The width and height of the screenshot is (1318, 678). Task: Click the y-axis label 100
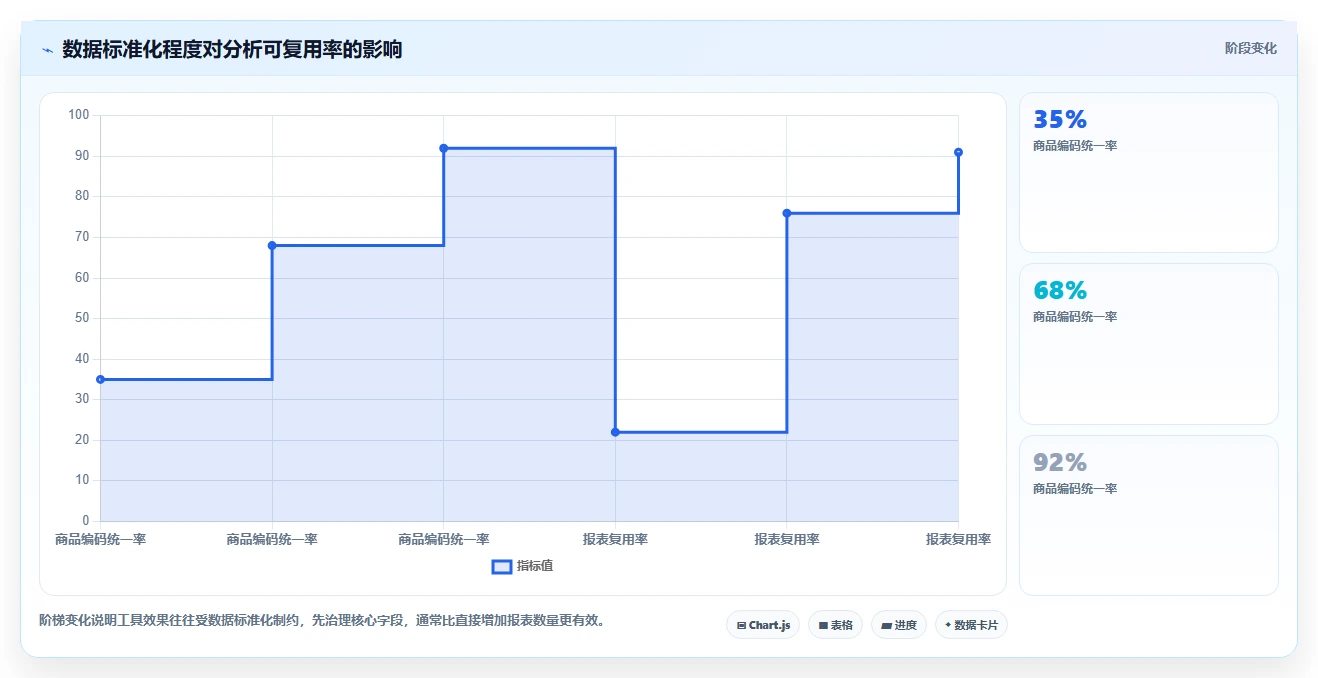(79, 115)
